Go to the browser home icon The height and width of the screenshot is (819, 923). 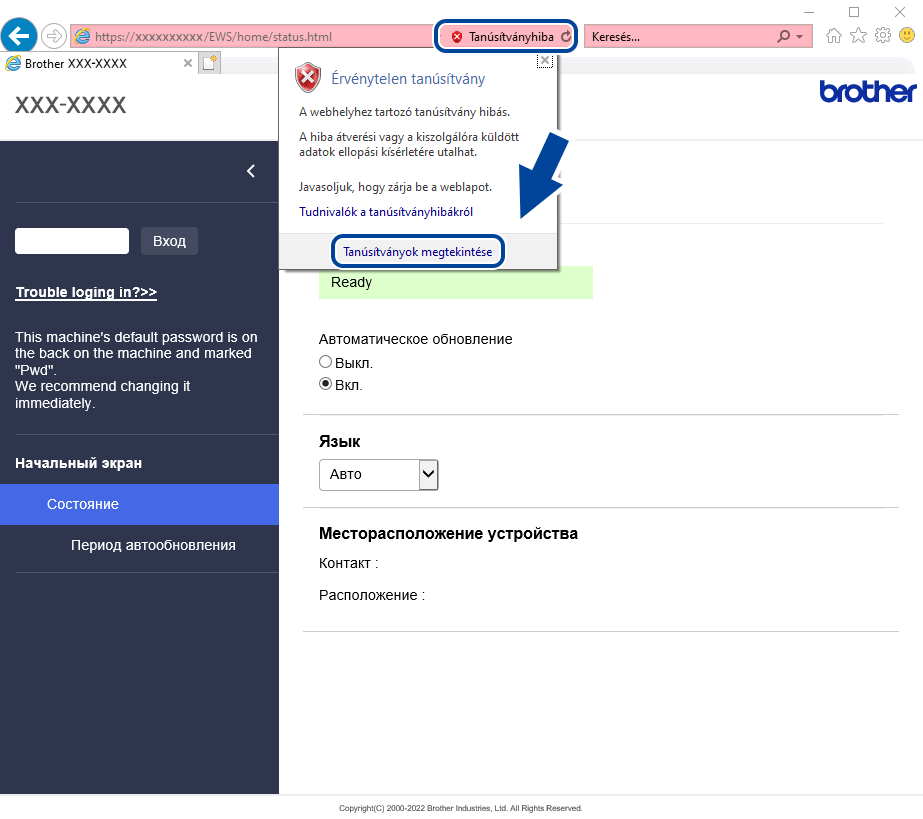(x=834, y=36)
